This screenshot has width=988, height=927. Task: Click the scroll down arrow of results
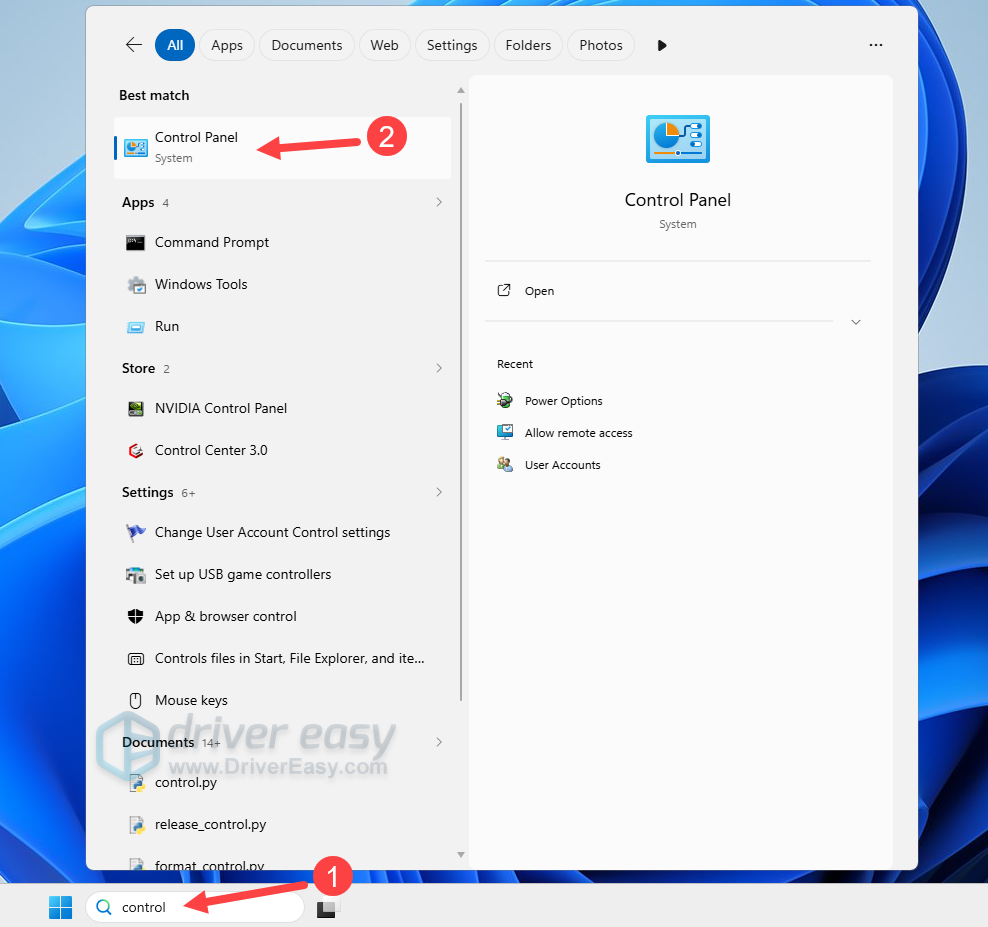coord(461,855)
